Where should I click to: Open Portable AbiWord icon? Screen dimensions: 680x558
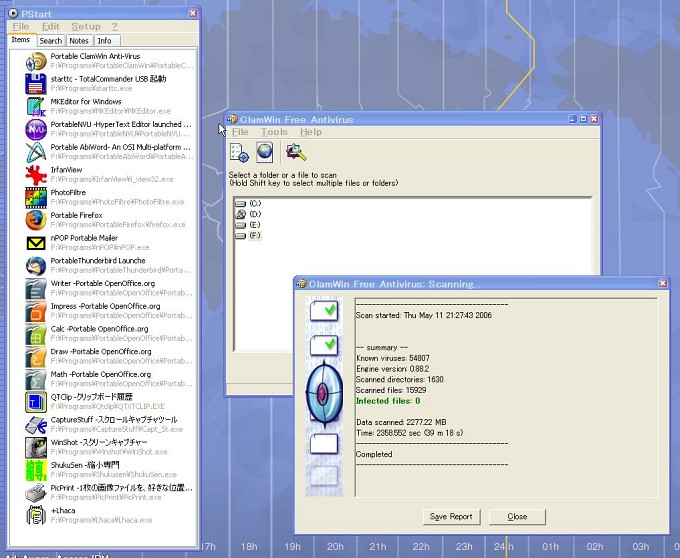pos(36,152)
